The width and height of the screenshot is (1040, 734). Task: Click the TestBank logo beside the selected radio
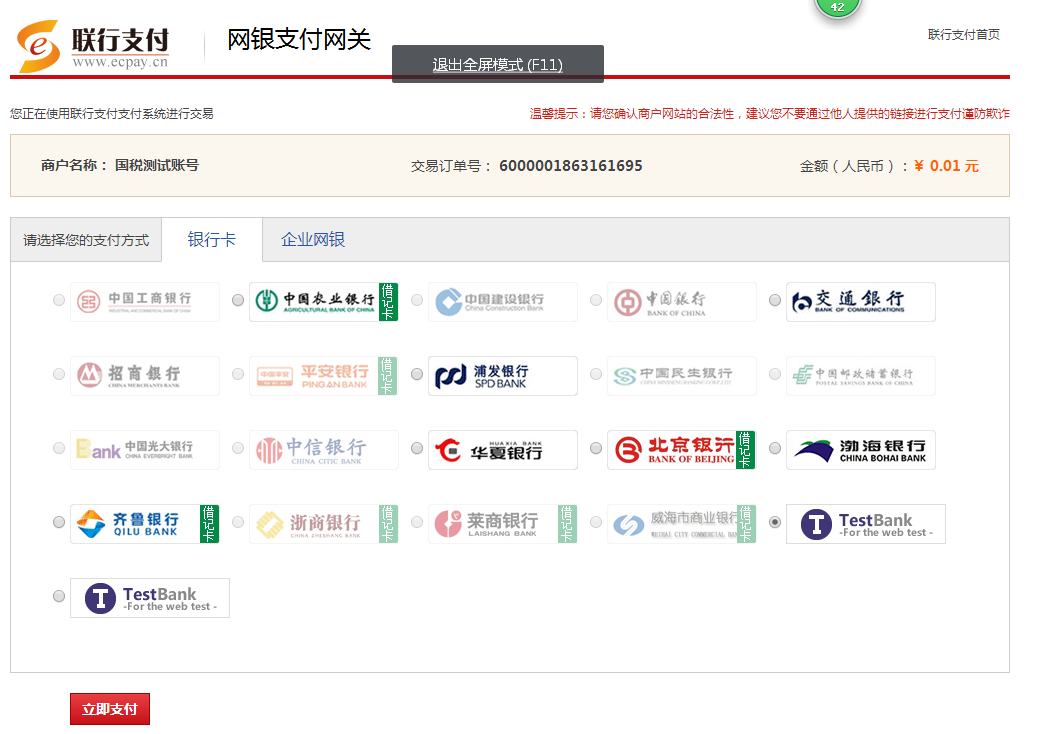pyautogui.click(x=866, y=524)
